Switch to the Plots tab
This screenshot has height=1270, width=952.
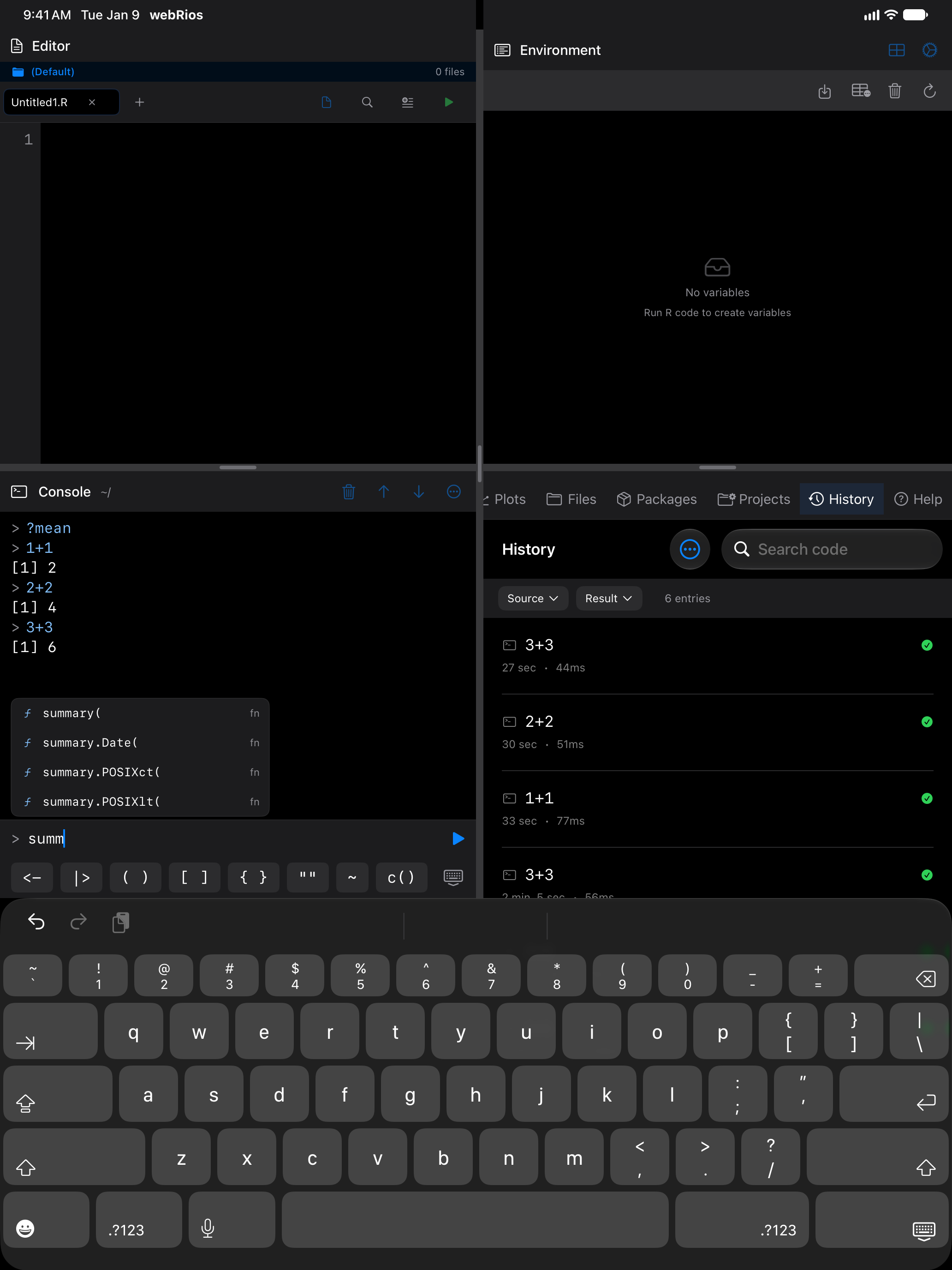505,499
